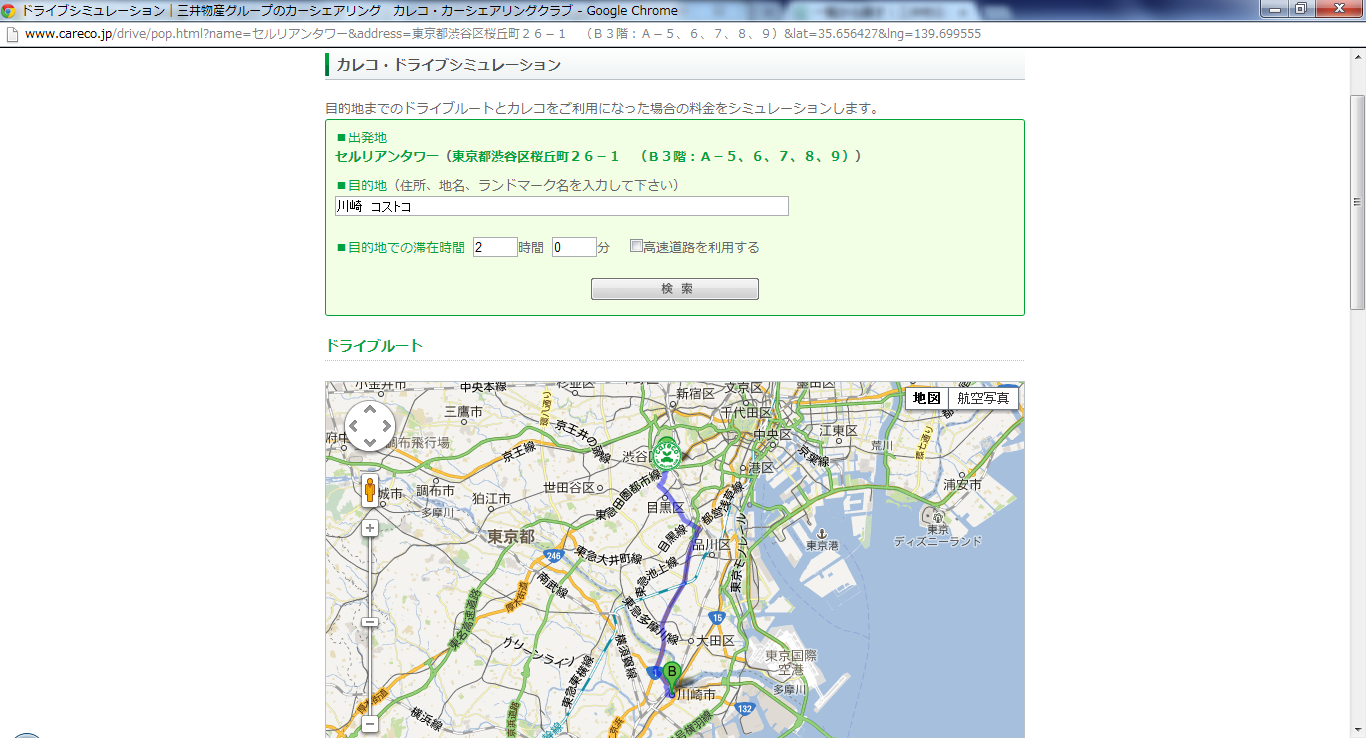The image size is (1366, 738).
Task: Switch map to 航空写真 view
Action: coord(983,398)
